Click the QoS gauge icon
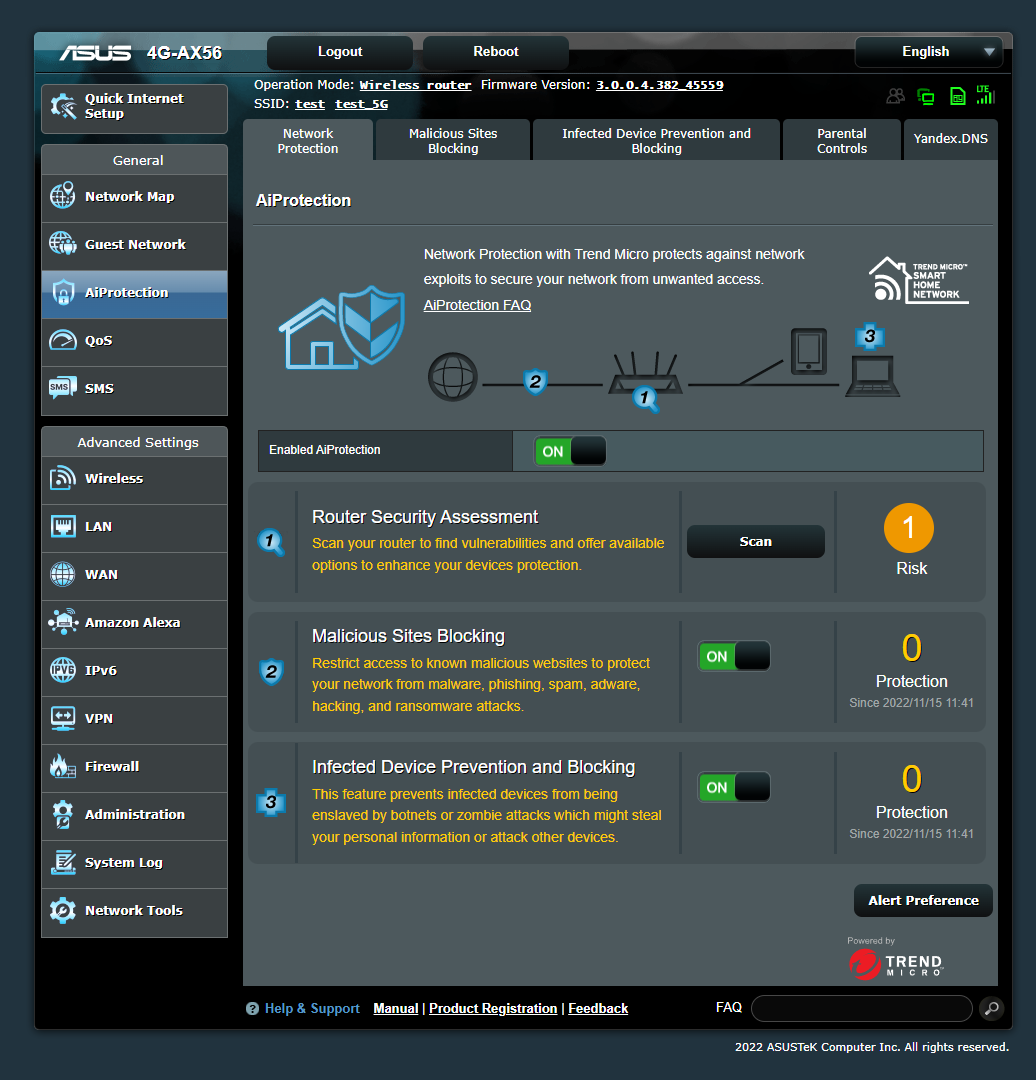 point(63,340)
